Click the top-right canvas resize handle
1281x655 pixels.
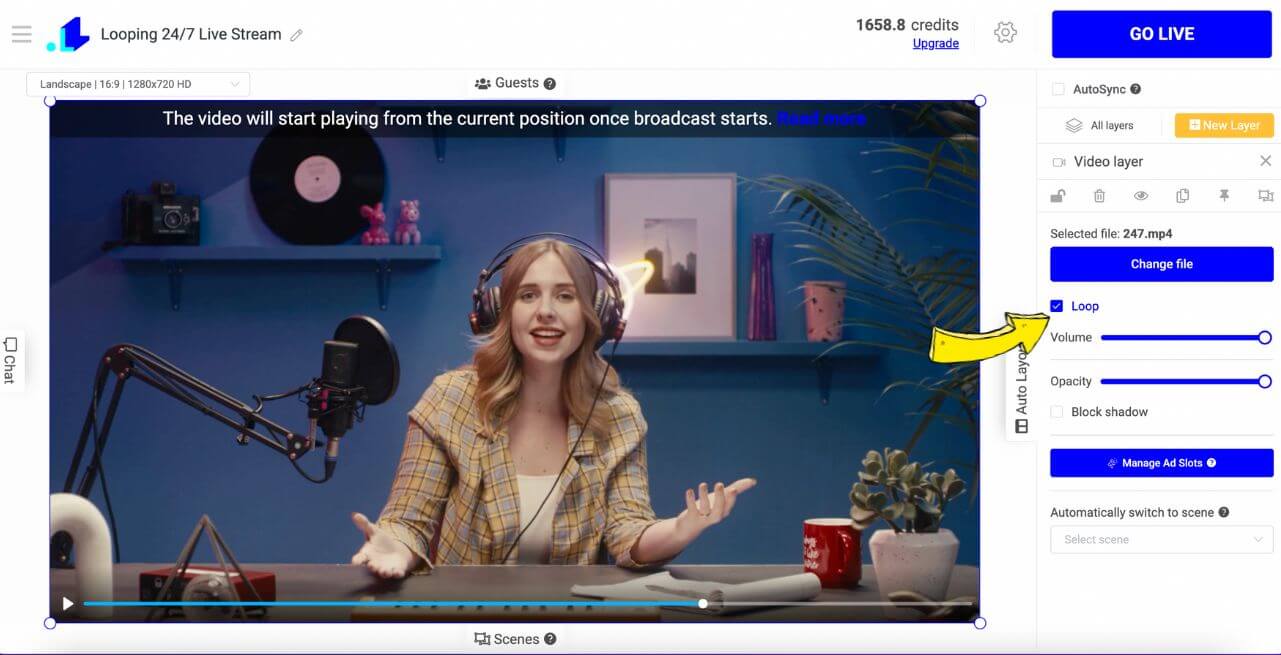coord(980,101)
